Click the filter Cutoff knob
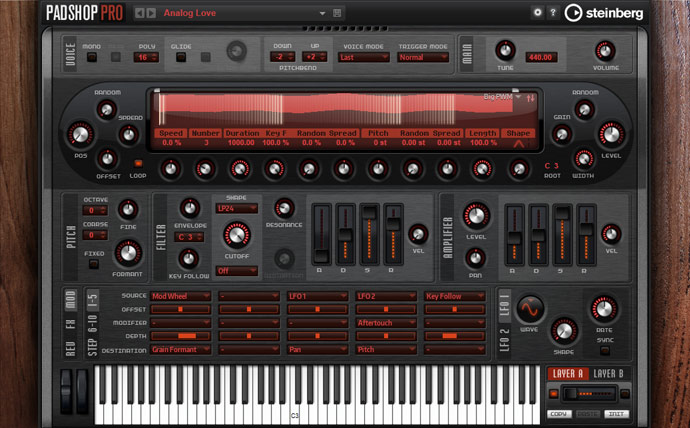 pyautogui.click(x=237, y=235)
